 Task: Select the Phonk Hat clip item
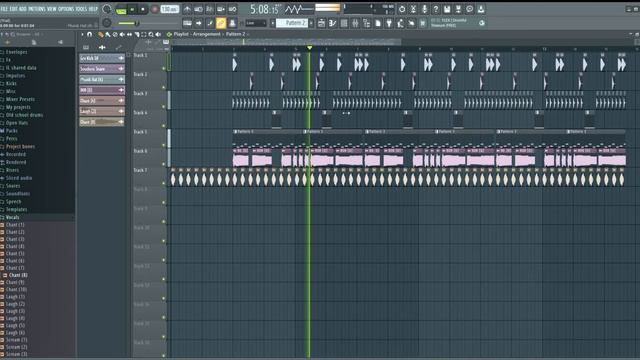point(102,80)
